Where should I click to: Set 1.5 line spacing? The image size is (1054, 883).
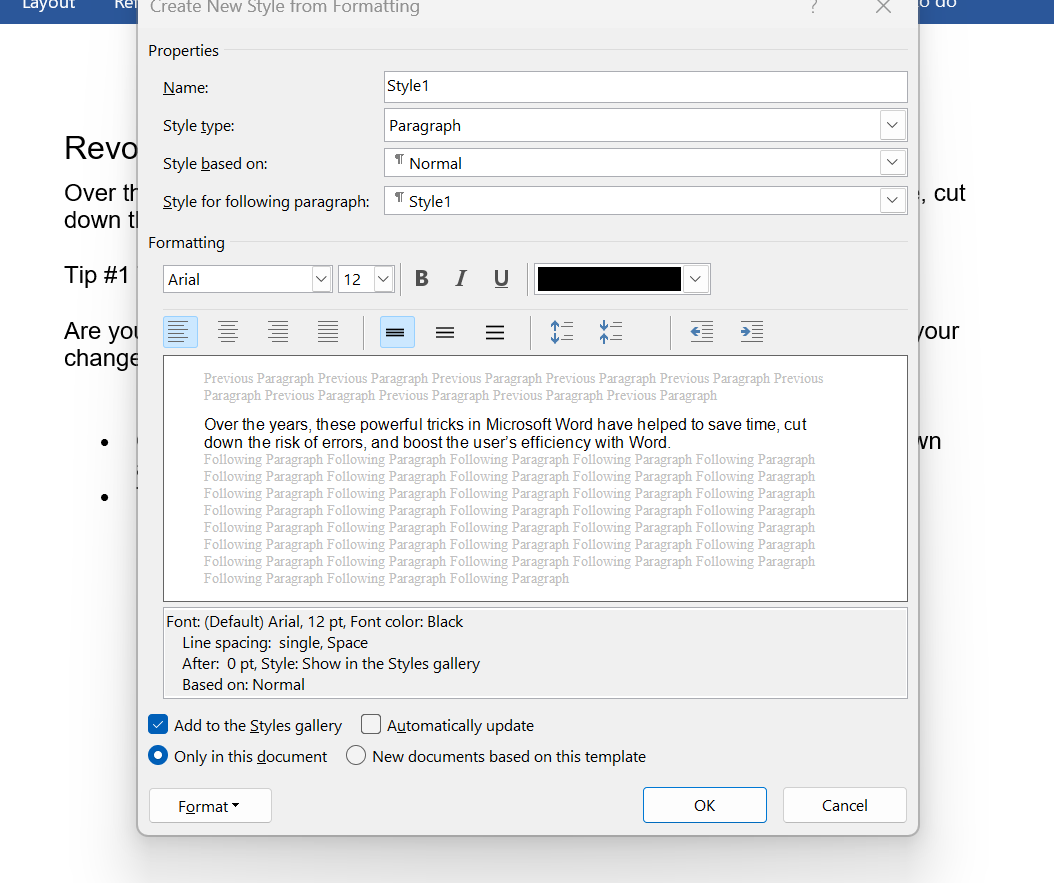point(445,332)
